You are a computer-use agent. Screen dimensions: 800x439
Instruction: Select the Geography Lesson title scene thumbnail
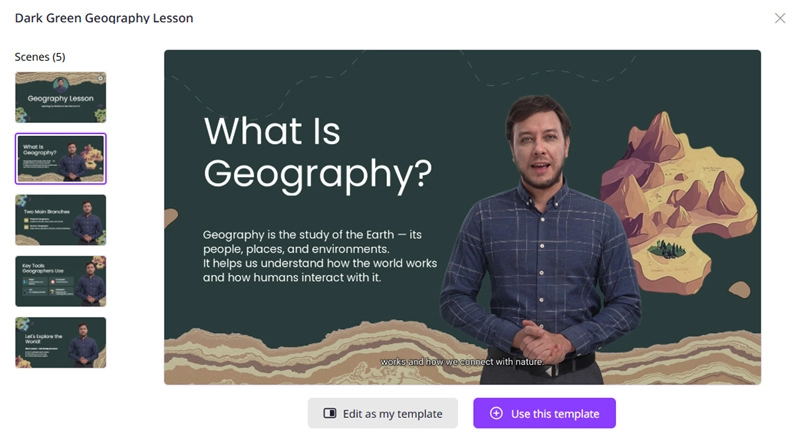(61, 97)
